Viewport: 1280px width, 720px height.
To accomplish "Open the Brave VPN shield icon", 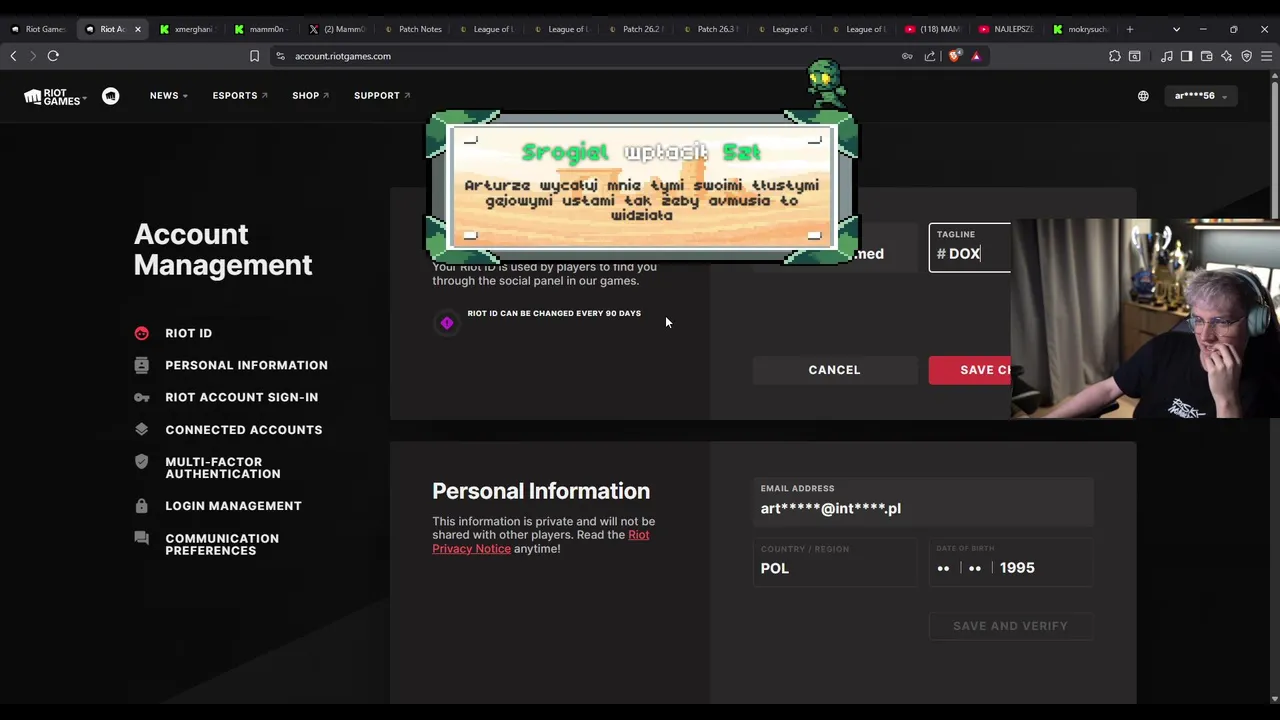I will pyautogui.click(x=1246, y=56).
